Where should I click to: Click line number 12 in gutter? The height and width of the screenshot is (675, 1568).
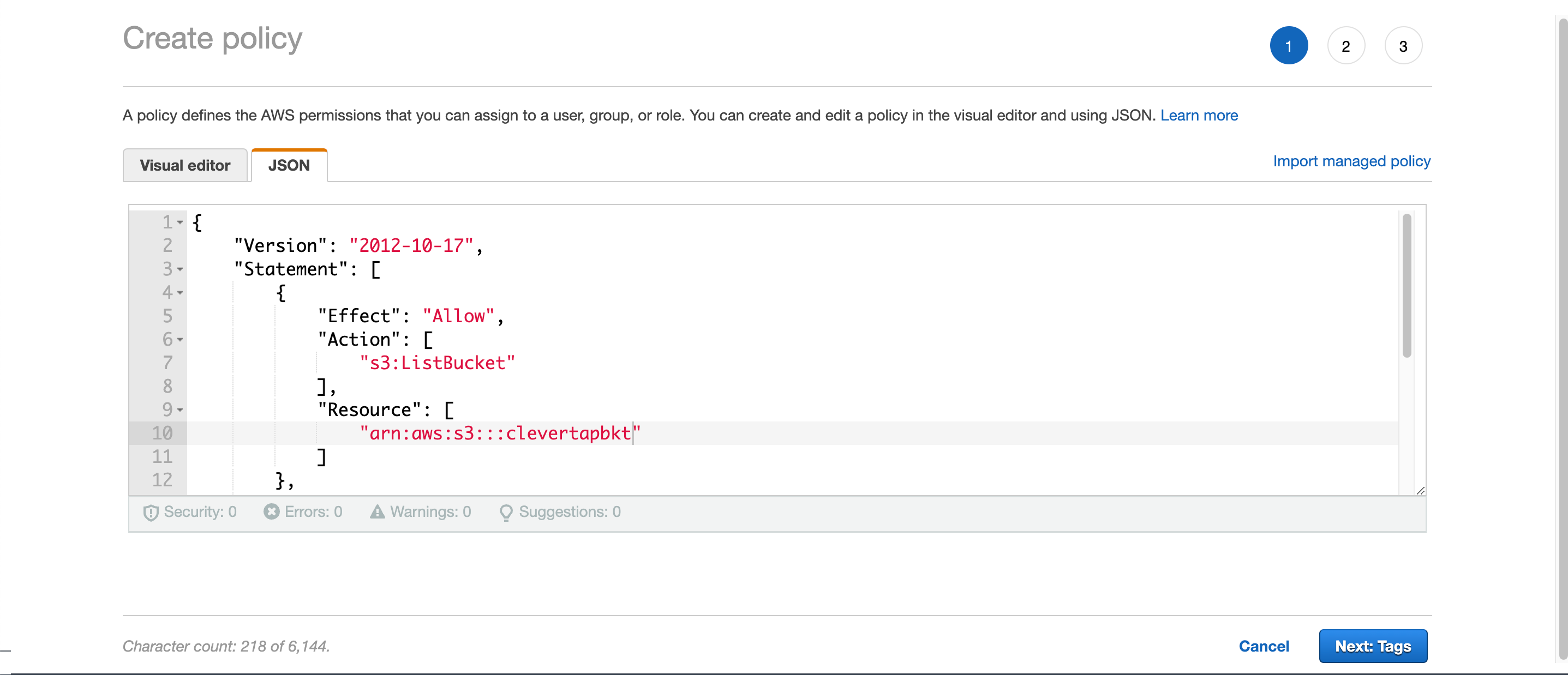(x=162, y=480)
